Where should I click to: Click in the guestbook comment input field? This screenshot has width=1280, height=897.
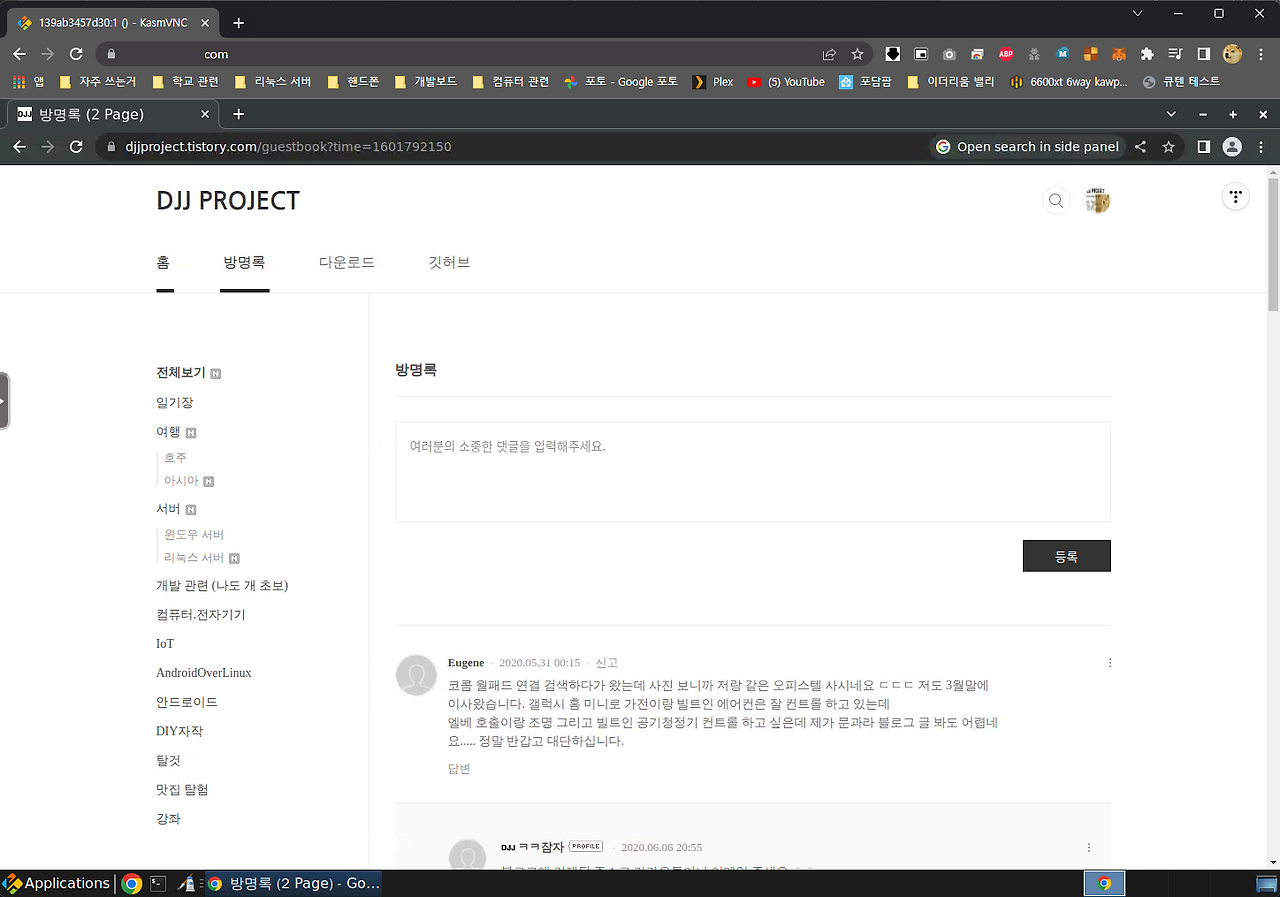(750, 470)
